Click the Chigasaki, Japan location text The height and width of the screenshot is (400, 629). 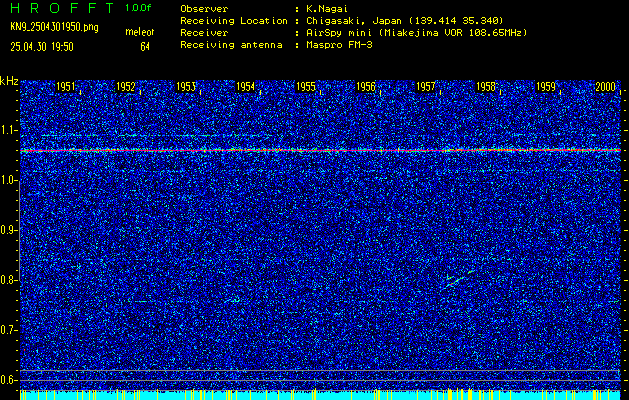tap(405, 21)
